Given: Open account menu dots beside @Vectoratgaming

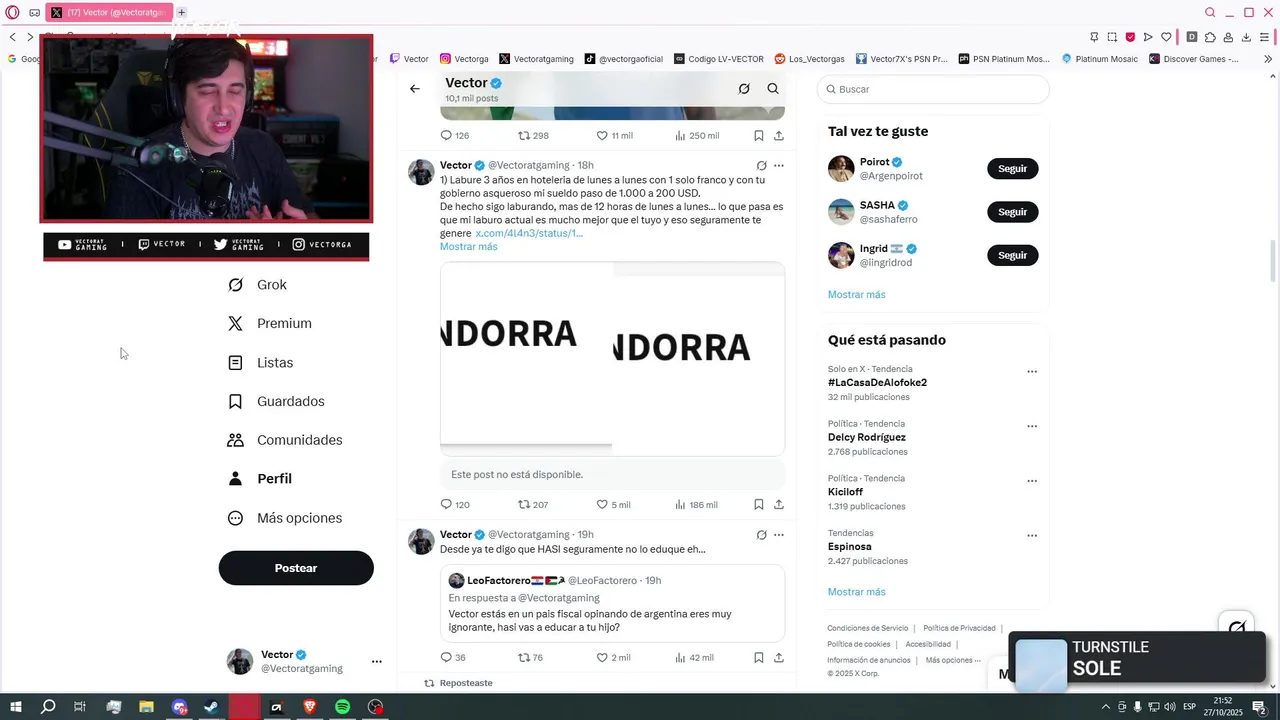Looking at the screenshot, I should click(377, 662).
